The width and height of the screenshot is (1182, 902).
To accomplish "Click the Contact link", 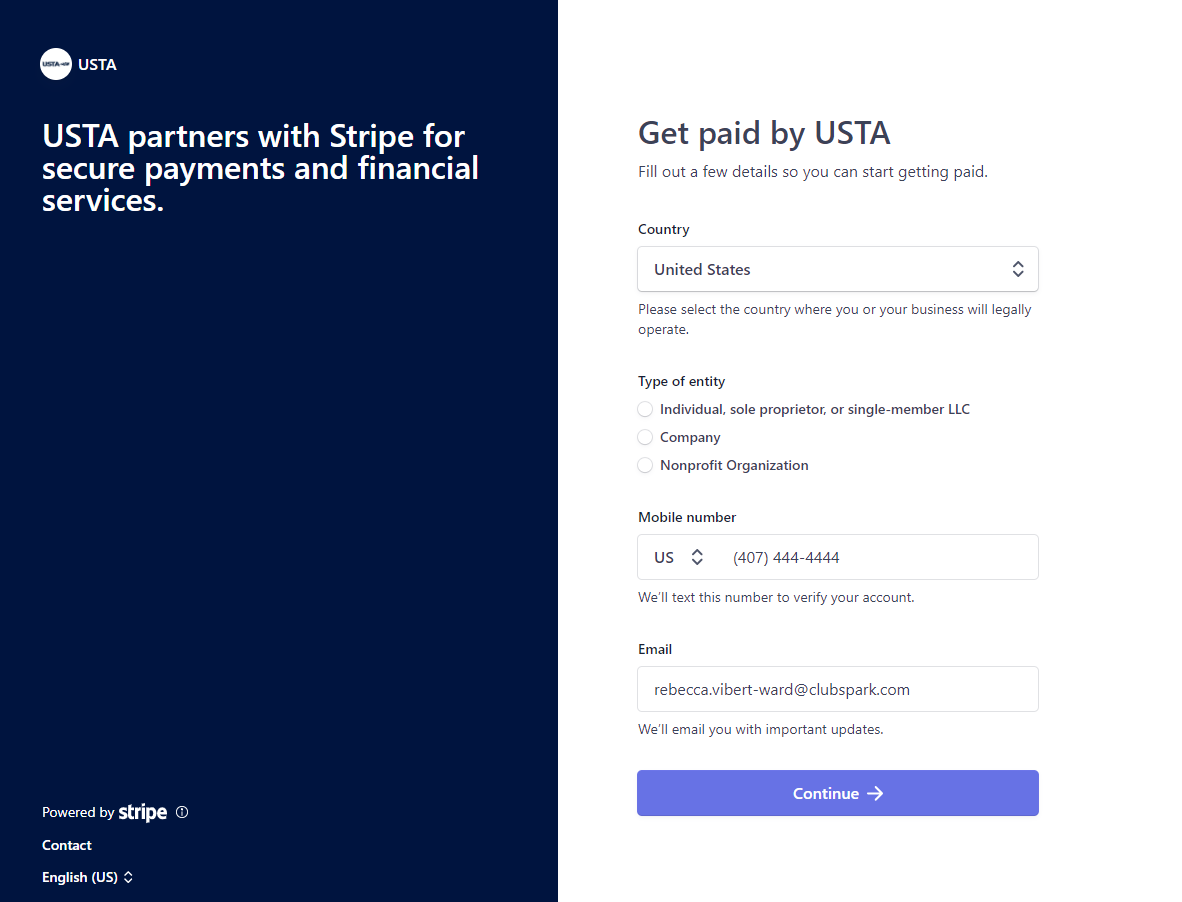I will (x=66, y=845).
